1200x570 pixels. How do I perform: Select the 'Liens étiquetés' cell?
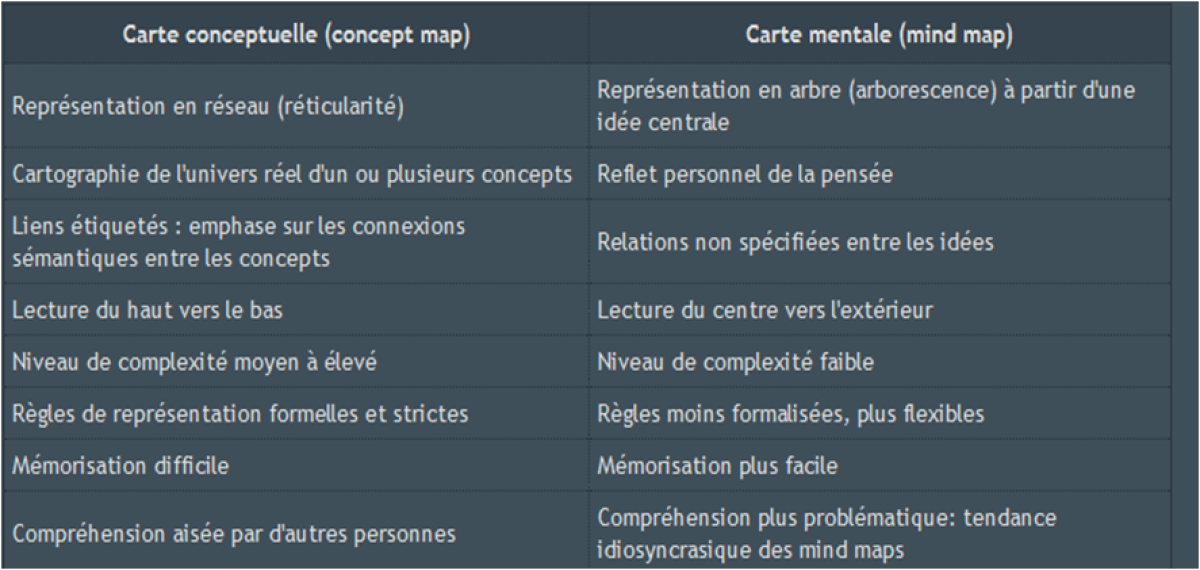pyautogui.click(x=296, y=242)
